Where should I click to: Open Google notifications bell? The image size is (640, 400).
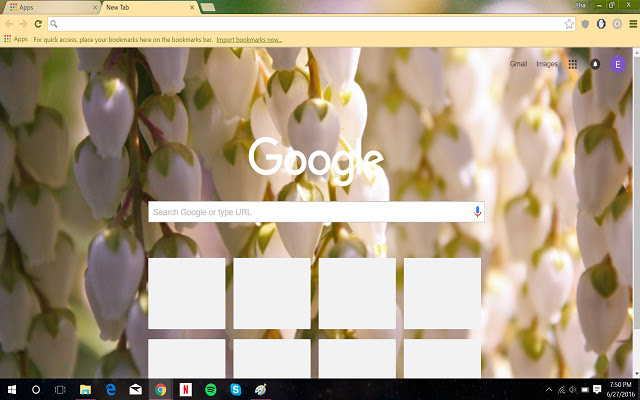pos(595,64)
